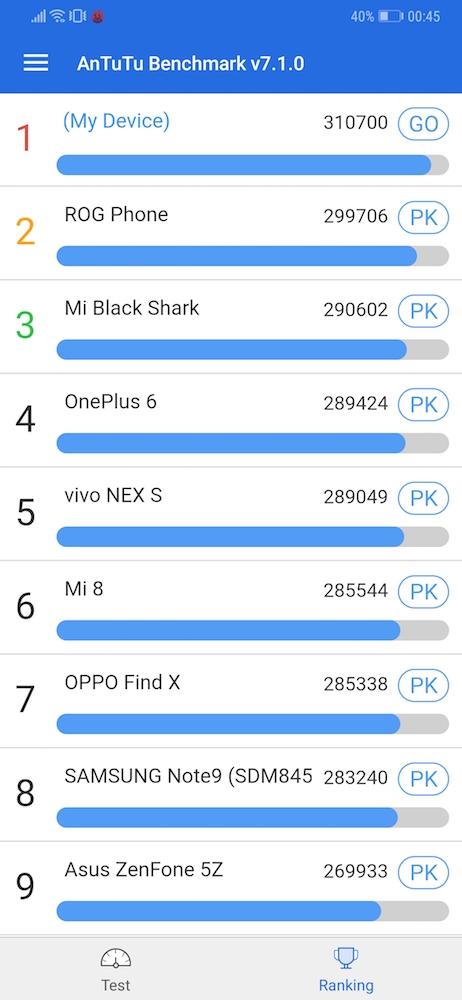
Task: Click PK button for Mi Black Shark
Action: 424,311
